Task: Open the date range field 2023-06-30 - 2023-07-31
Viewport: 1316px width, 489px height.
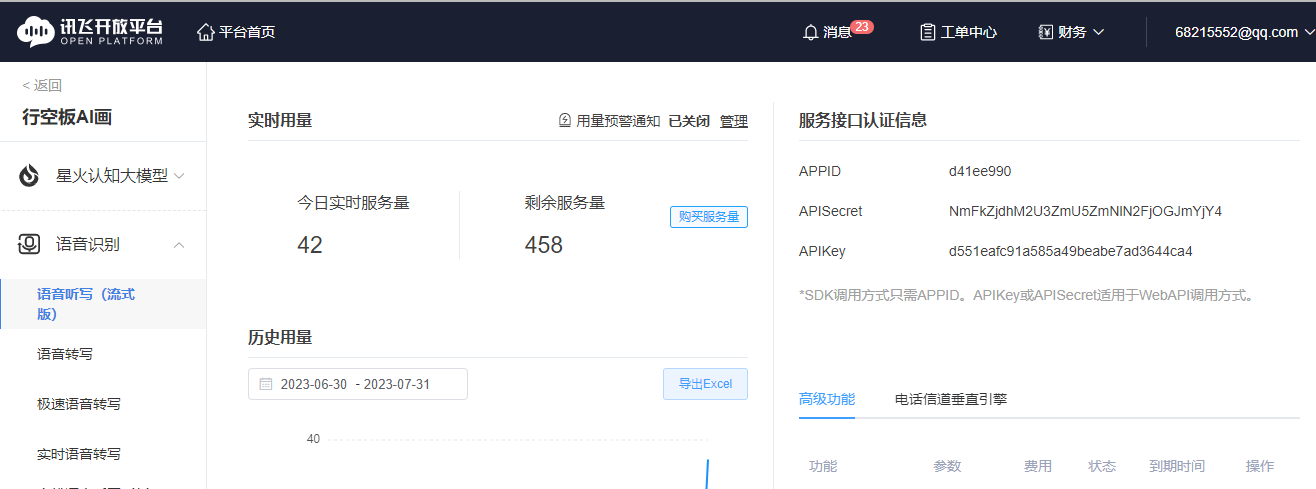Action: point(358,384)
